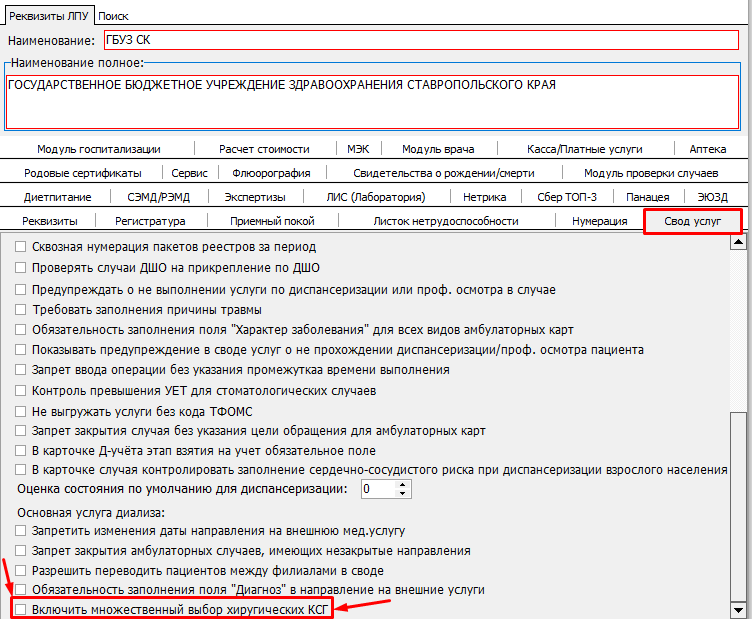The height and width of the screenshot is (619, 752).
Task: Check 'Разрешить переводить пациентов между филиалами'
Action: click(x=22, y=570)
